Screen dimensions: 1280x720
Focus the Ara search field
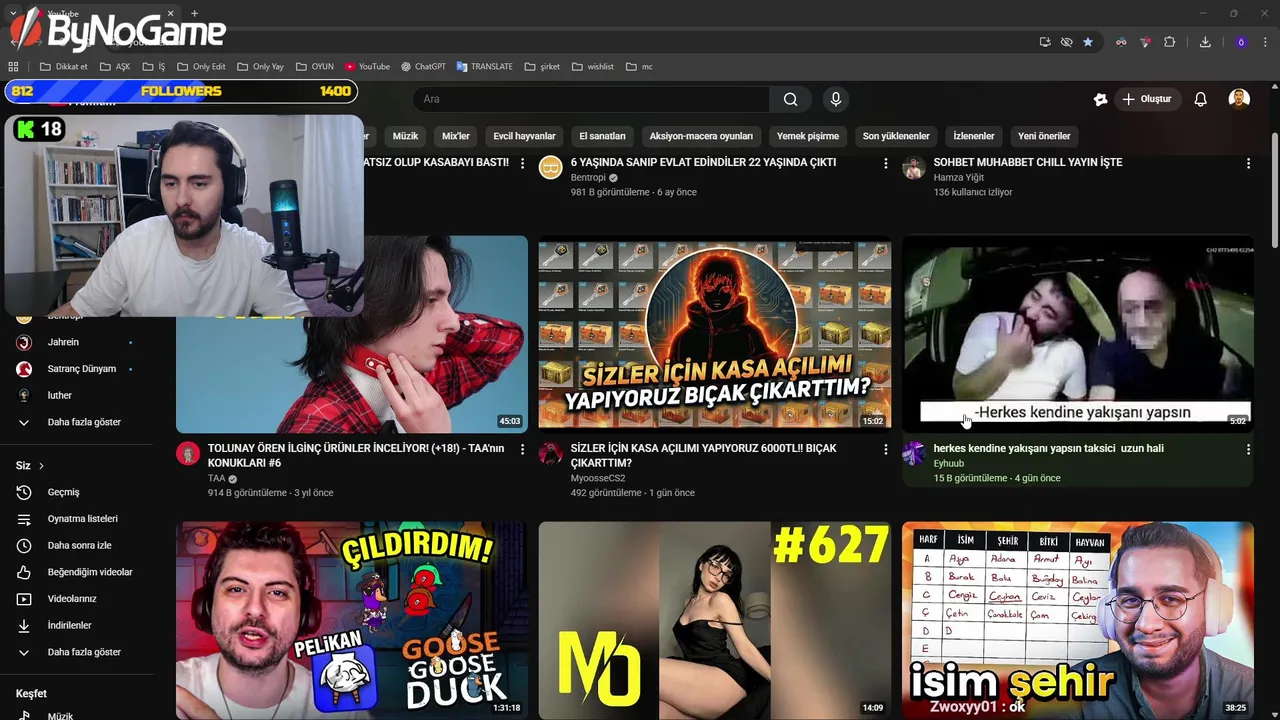click(592, 99)
